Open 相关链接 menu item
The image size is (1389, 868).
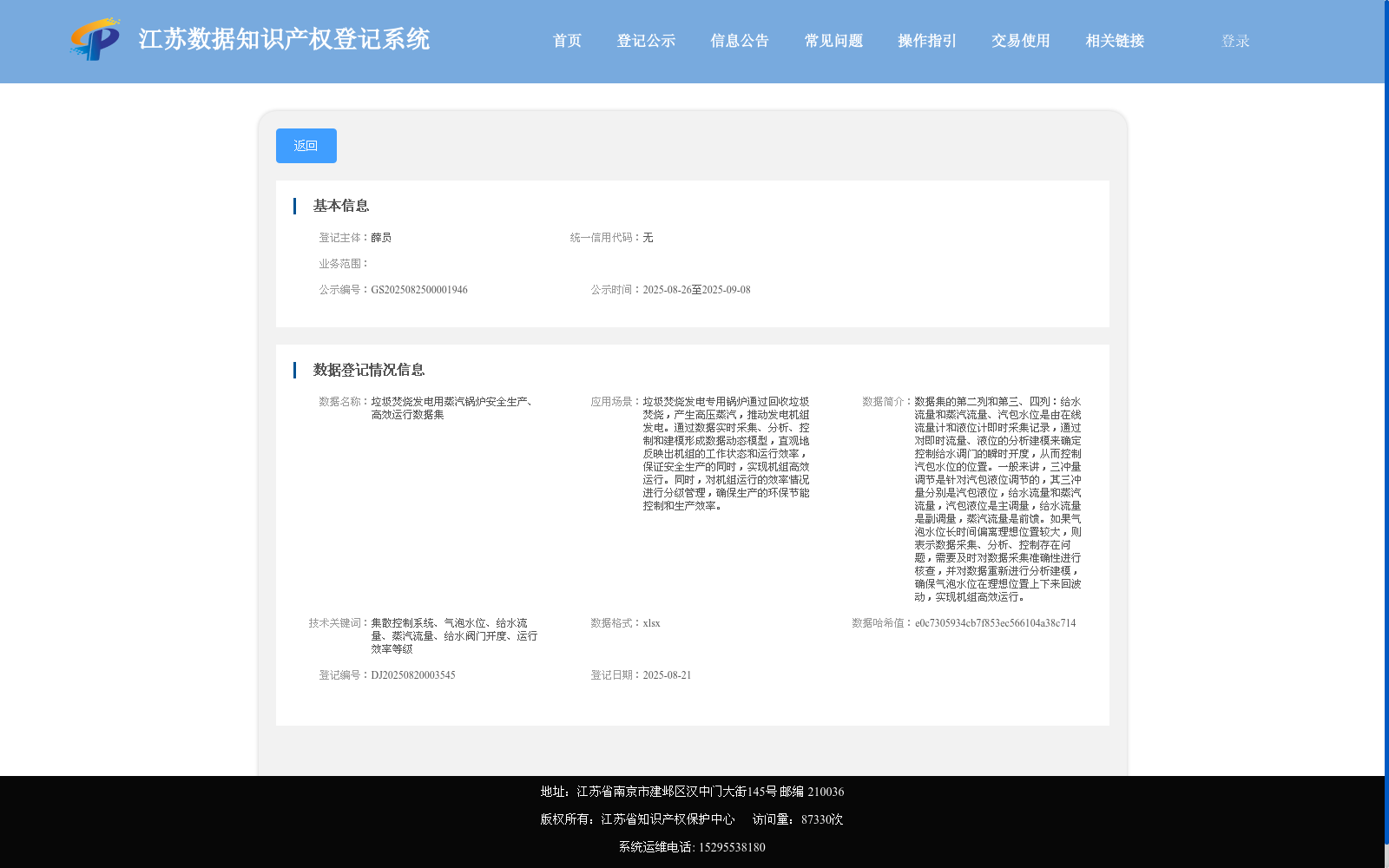[1115, 41]
